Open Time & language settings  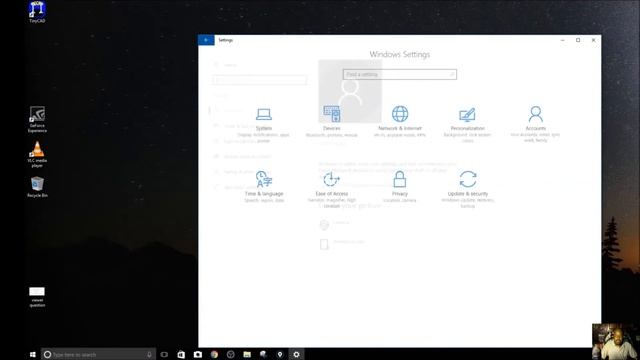tap(264, 187)
